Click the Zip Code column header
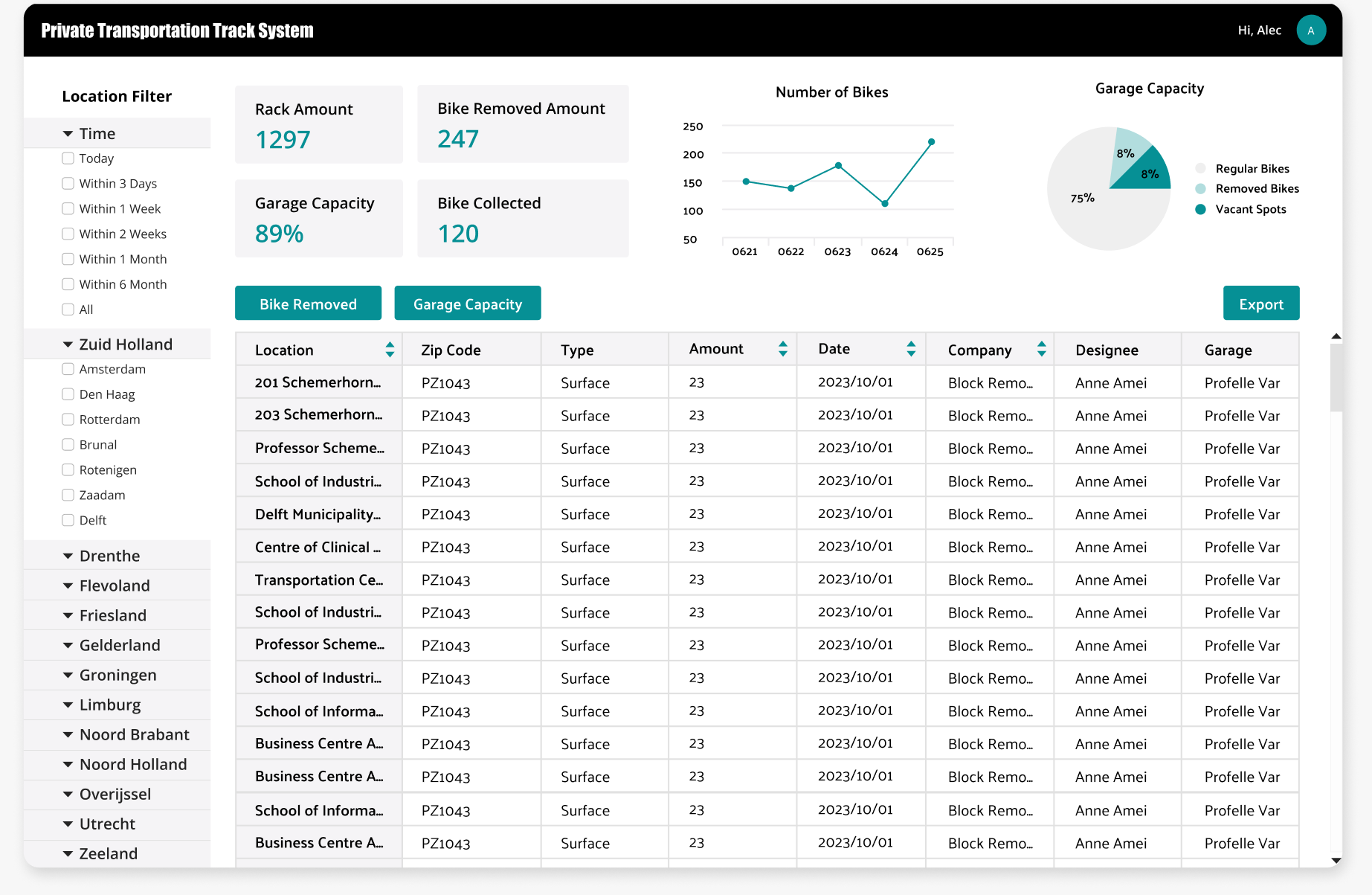Image resolution: width=1372 pixels, height=895 pixels. tap(471, 350)
